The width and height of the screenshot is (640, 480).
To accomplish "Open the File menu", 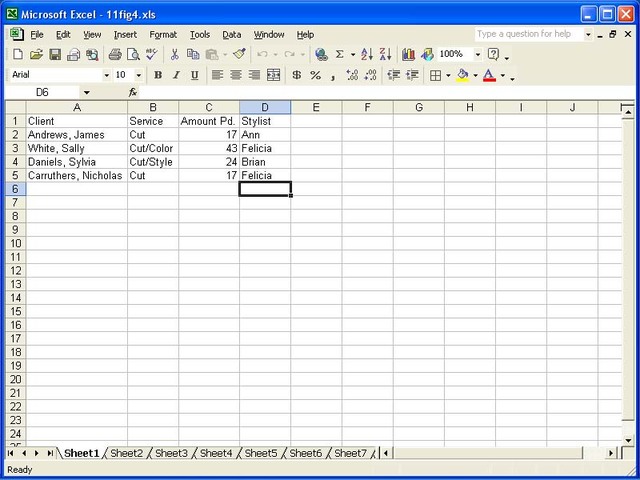I will point(37,35).
